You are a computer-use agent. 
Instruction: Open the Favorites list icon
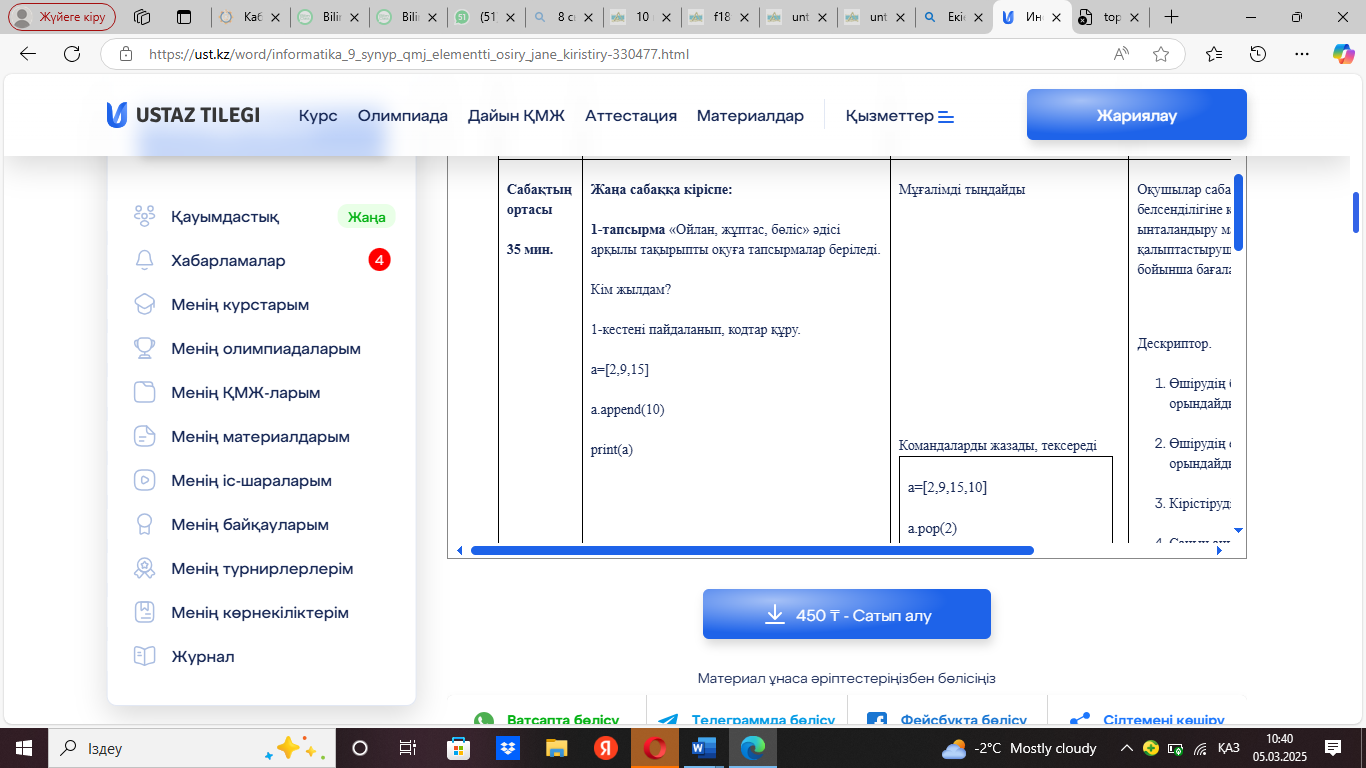pyautogui.click(x=1214, y=54)
